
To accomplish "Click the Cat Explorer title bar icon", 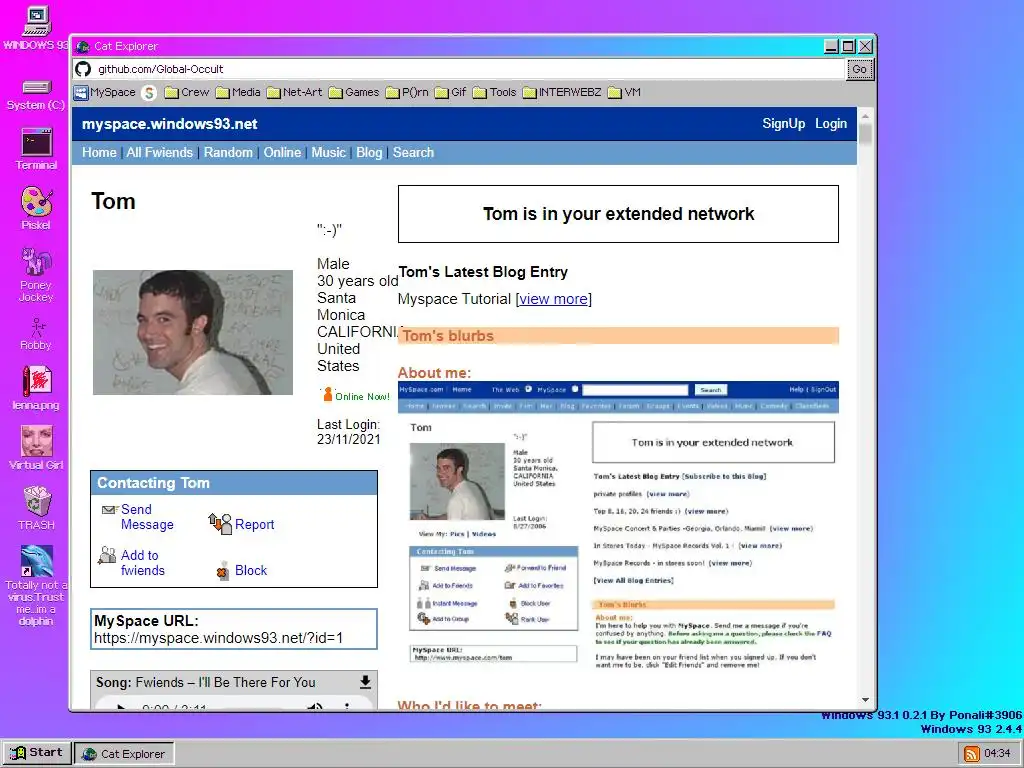I will (83, 46).
